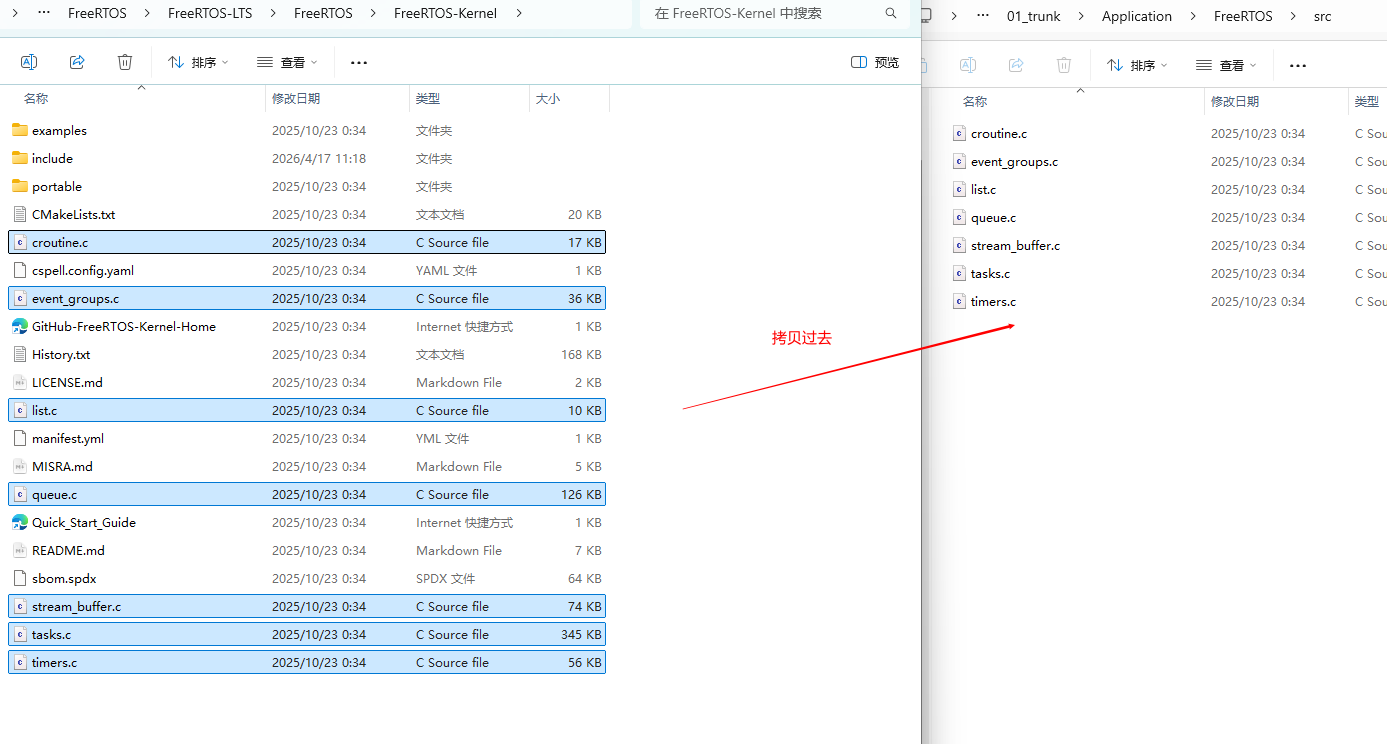Select croutine.c in src window
The image size is (1387, 744).
pyautogui.click(x=999, y=133)
